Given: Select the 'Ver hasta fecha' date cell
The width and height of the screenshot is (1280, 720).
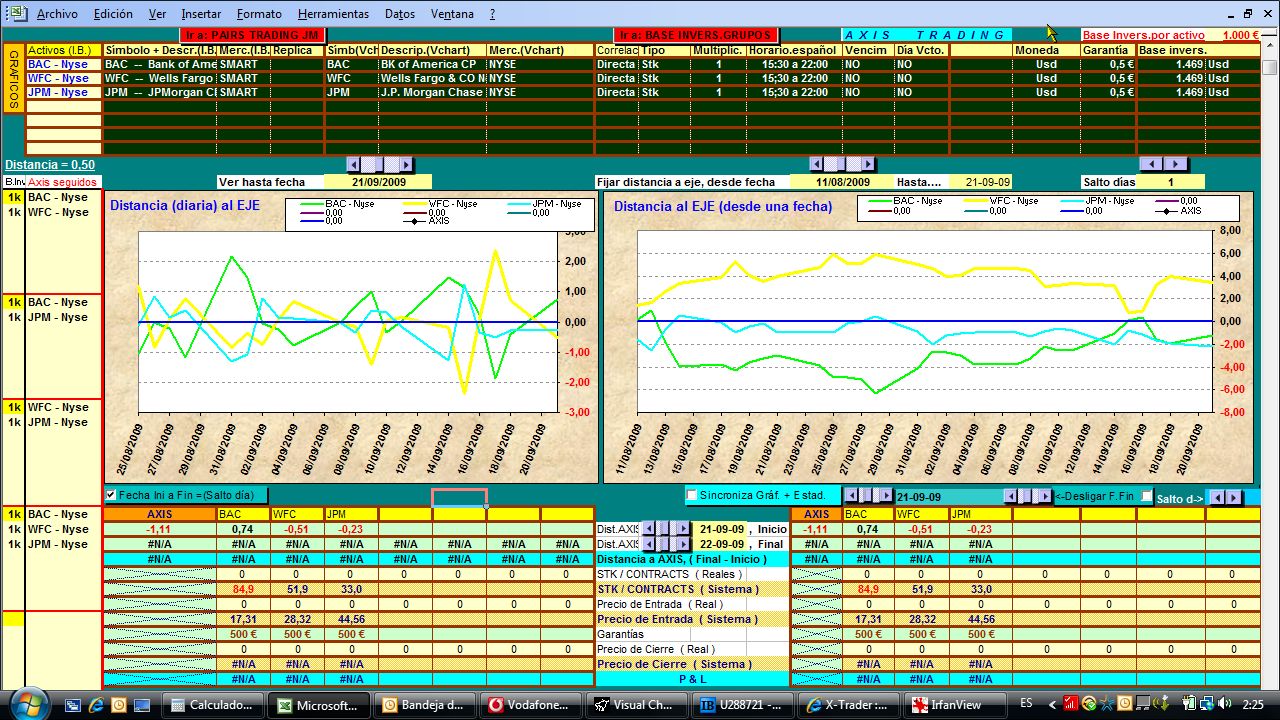Looking at the screenshot, I should tap(378, 182).
